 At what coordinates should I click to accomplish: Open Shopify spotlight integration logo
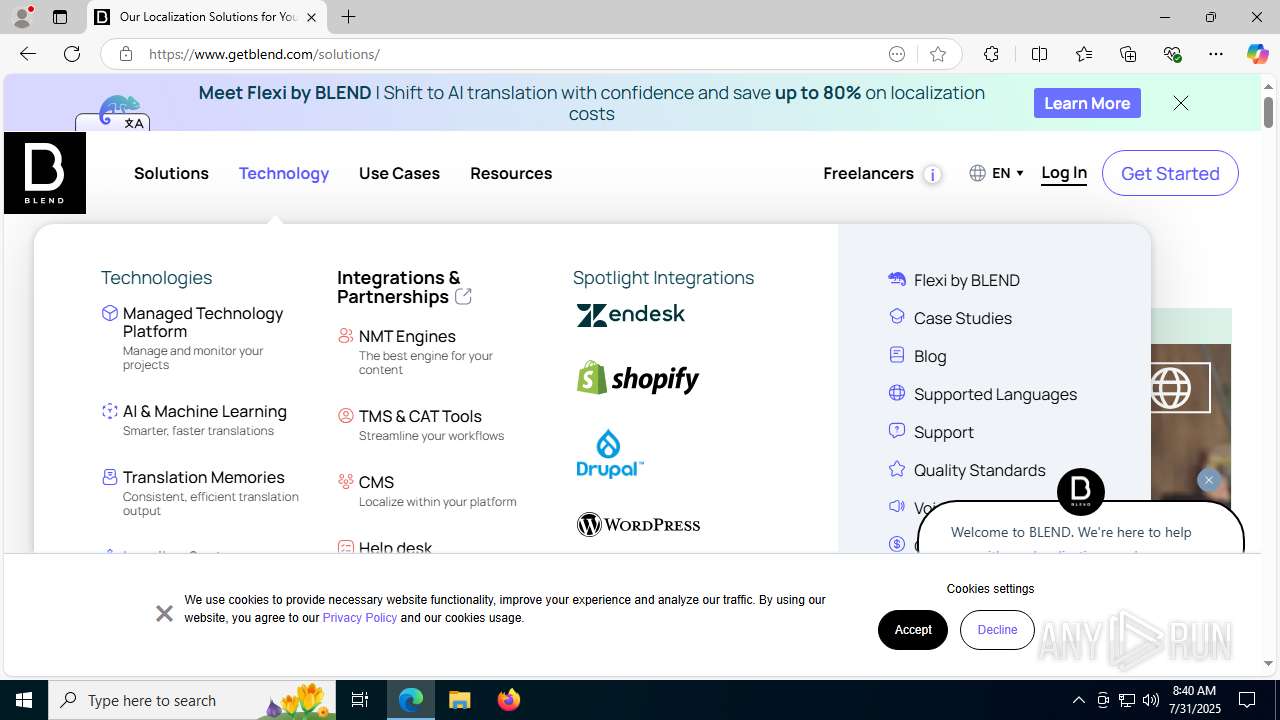point(638,378)
